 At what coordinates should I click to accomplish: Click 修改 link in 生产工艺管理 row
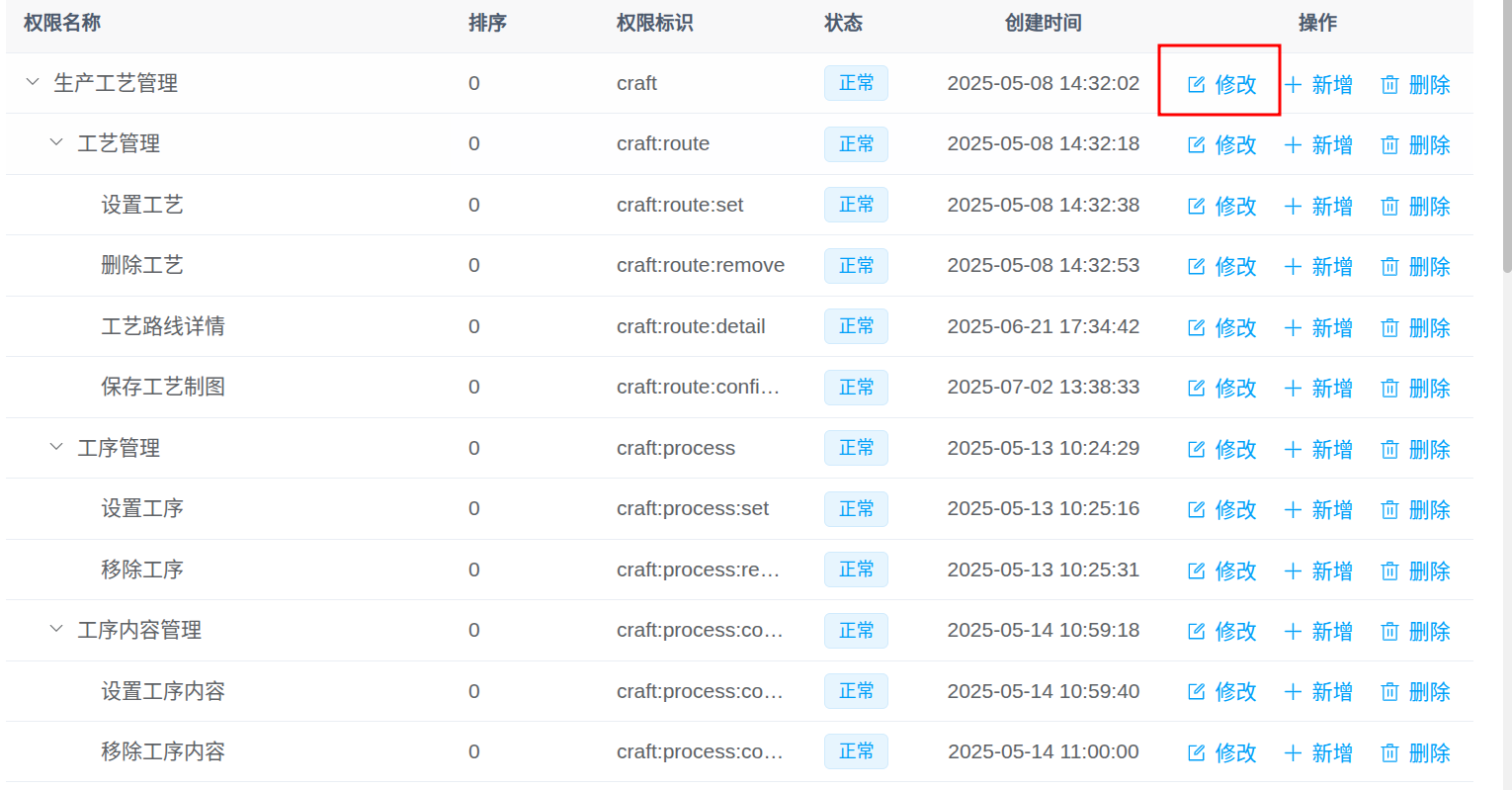pos(1235,85)
